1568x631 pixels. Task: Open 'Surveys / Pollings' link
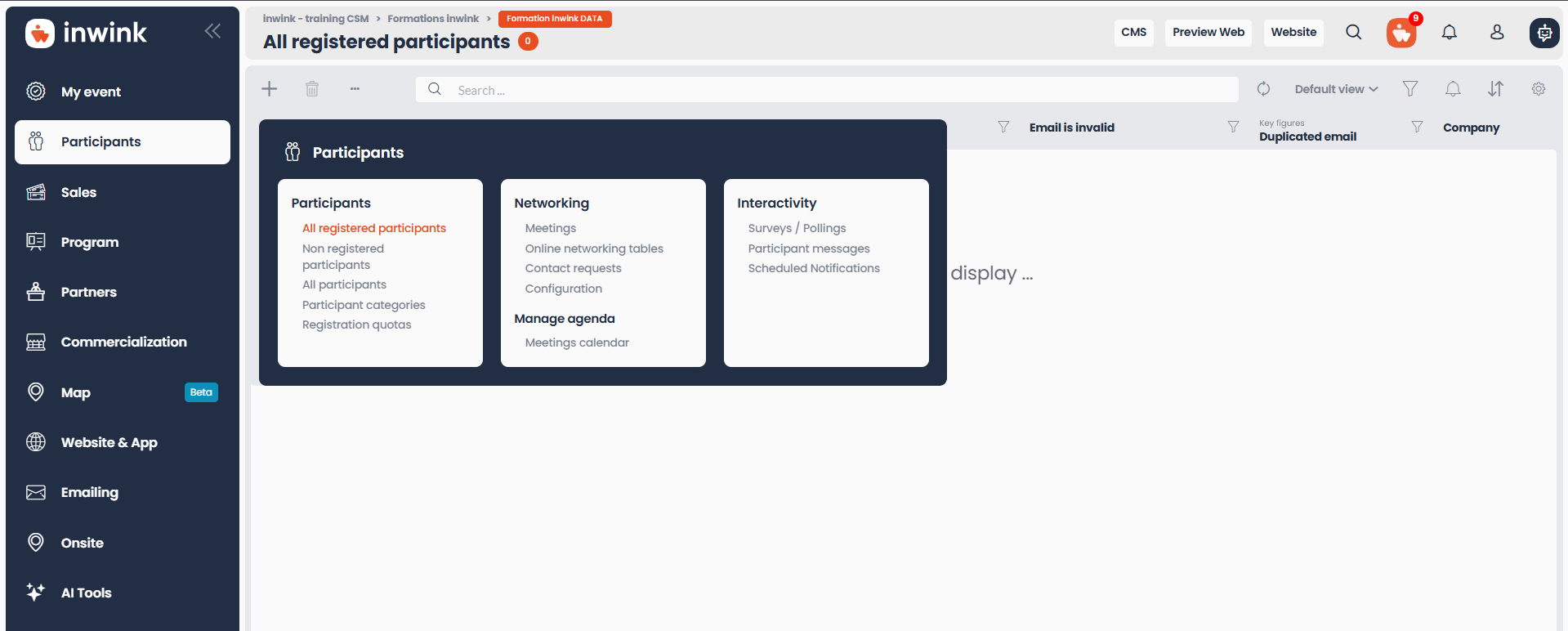(x=797, y=228)
